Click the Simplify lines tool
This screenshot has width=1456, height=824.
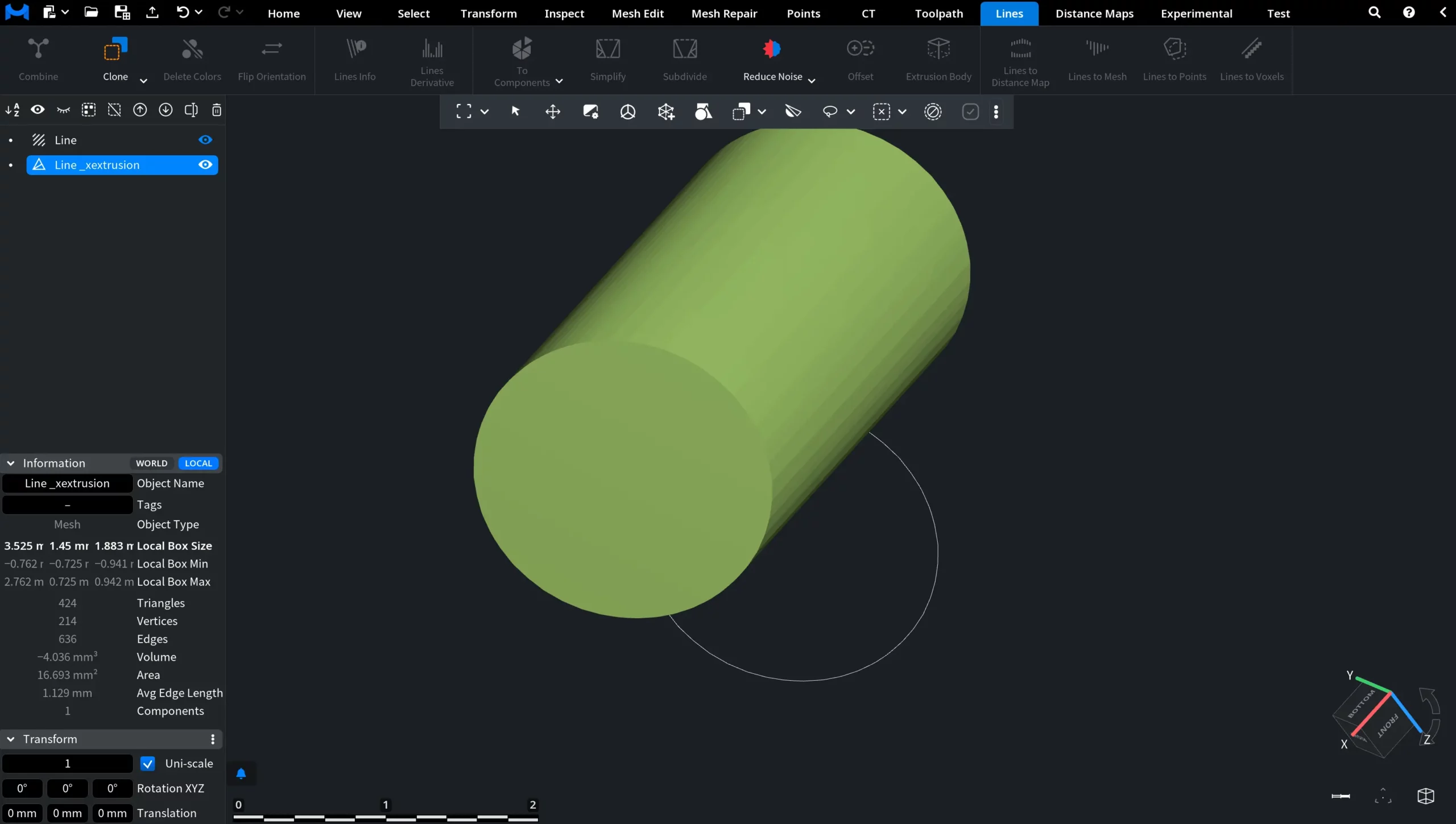(608, 60)
